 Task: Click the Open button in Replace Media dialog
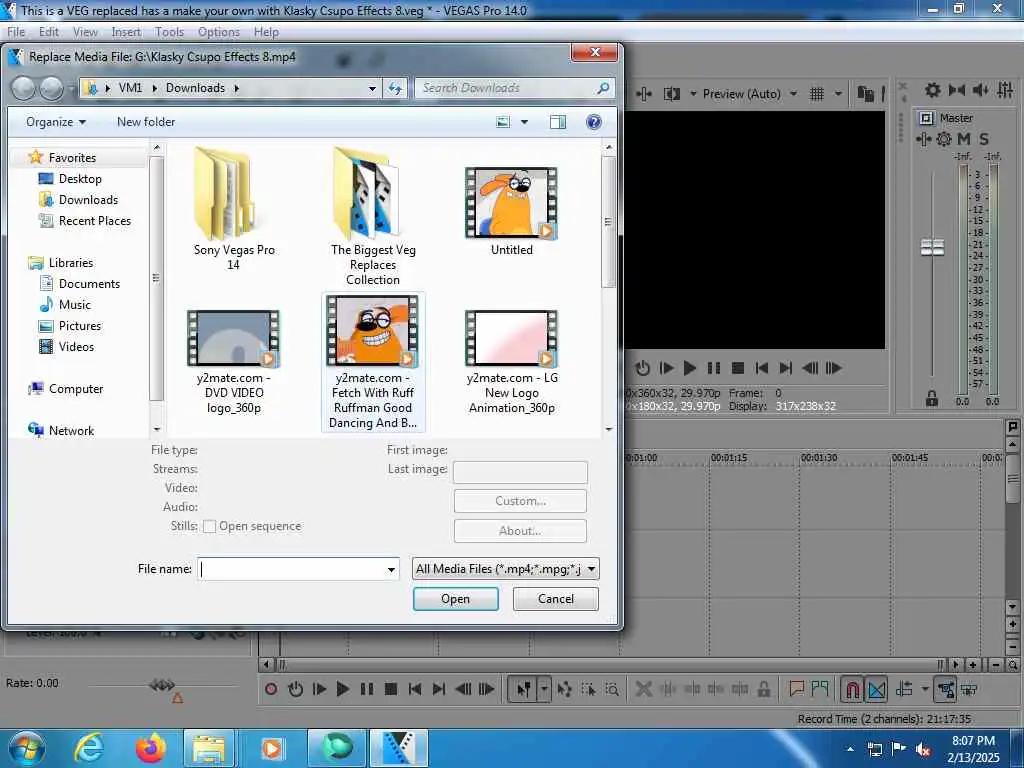click(x=456, y=599)
